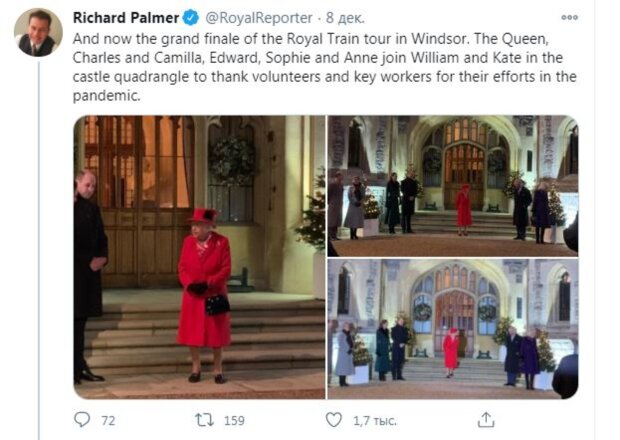
Task: Click the last tweet line reading pandemic
Action: click(x=106, y=96)
